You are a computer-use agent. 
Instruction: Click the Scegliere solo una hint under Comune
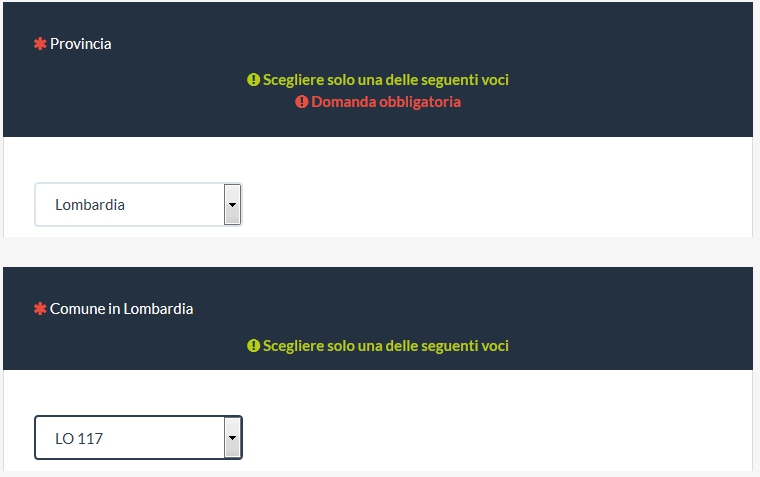386,346
